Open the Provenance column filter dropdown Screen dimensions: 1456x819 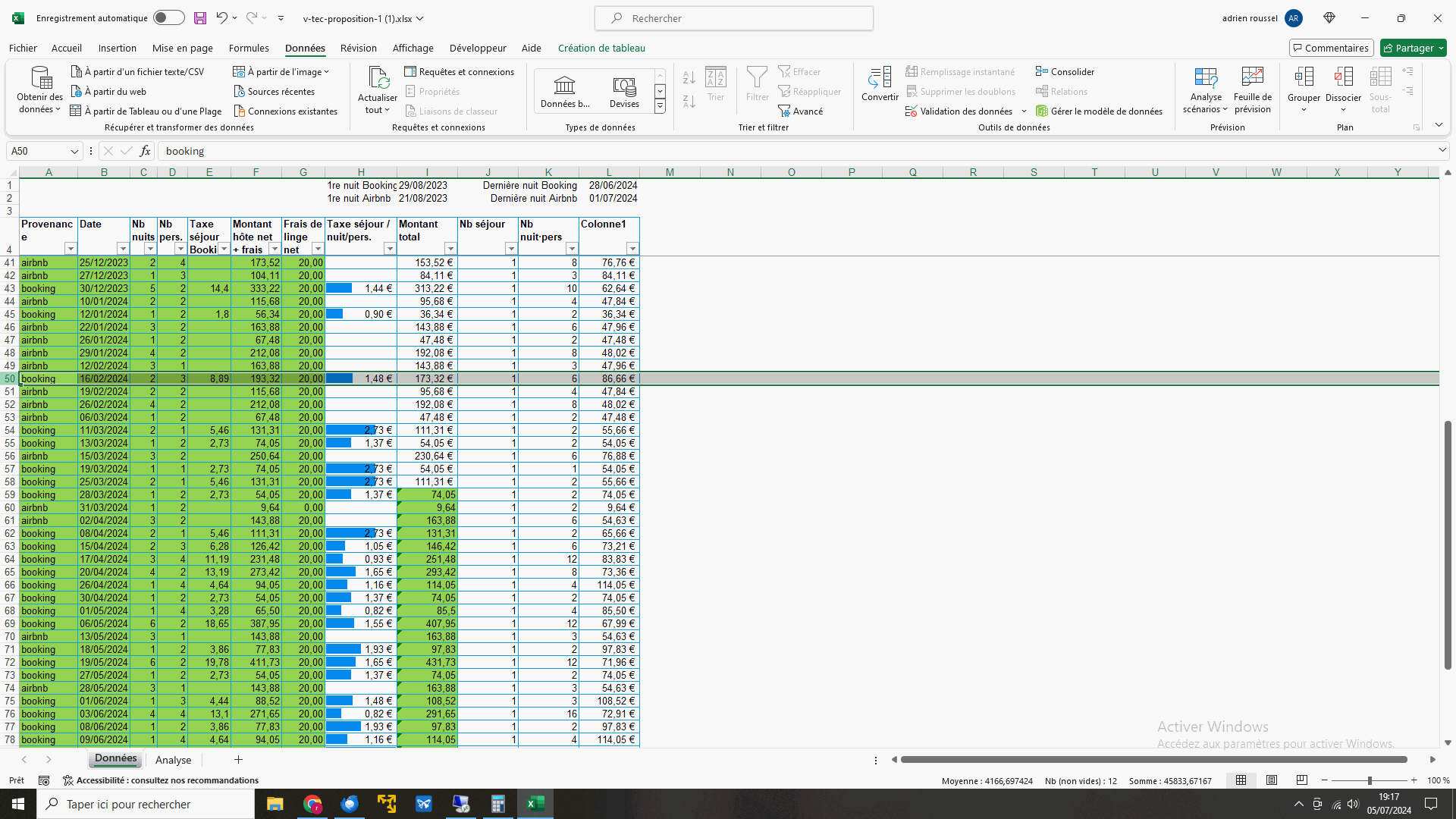point(71,249)
